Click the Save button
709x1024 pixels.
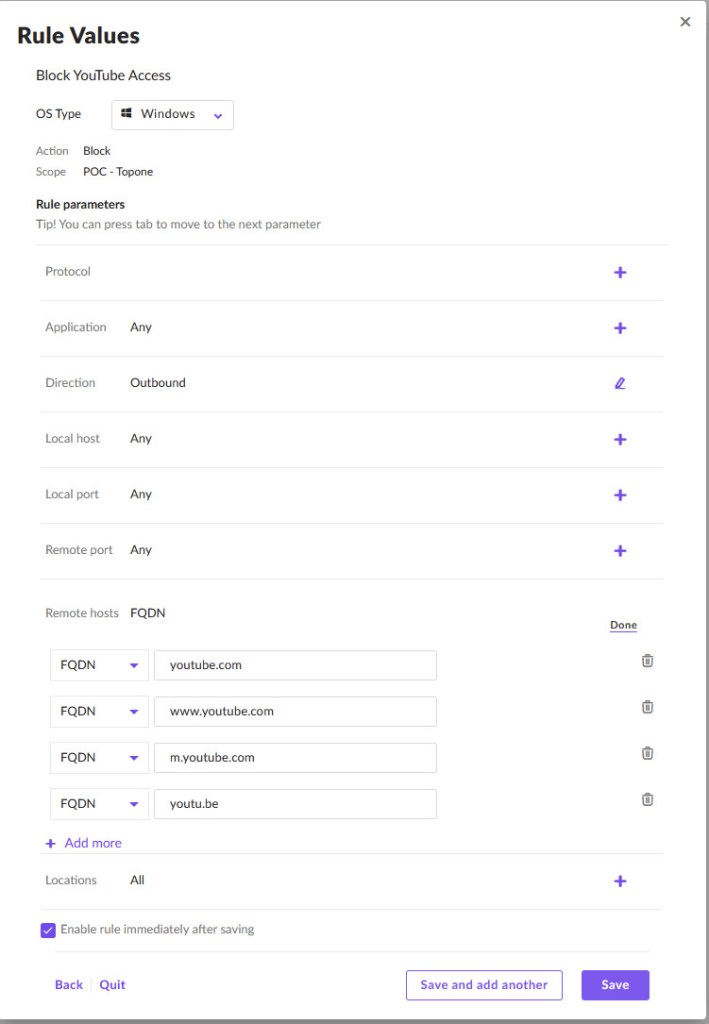615,985
